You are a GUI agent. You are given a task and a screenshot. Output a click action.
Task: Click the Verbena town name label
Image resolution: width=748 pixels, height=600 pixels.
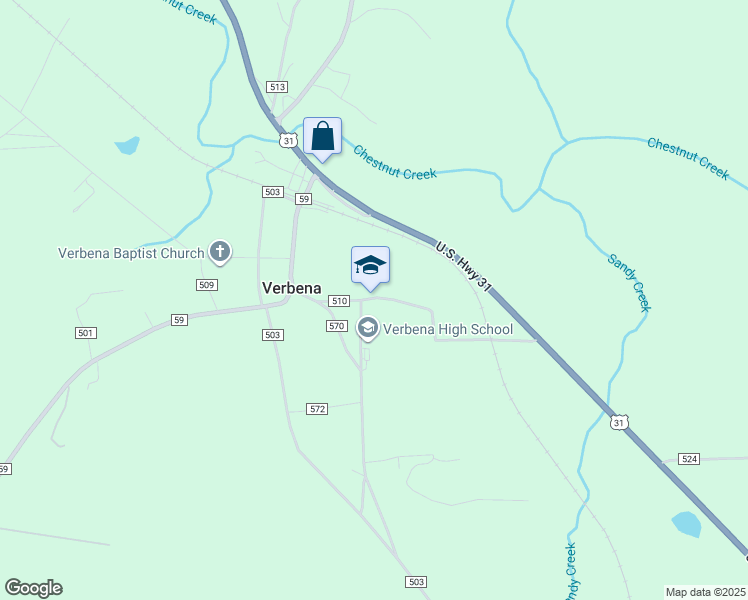[x=291, y=288]
